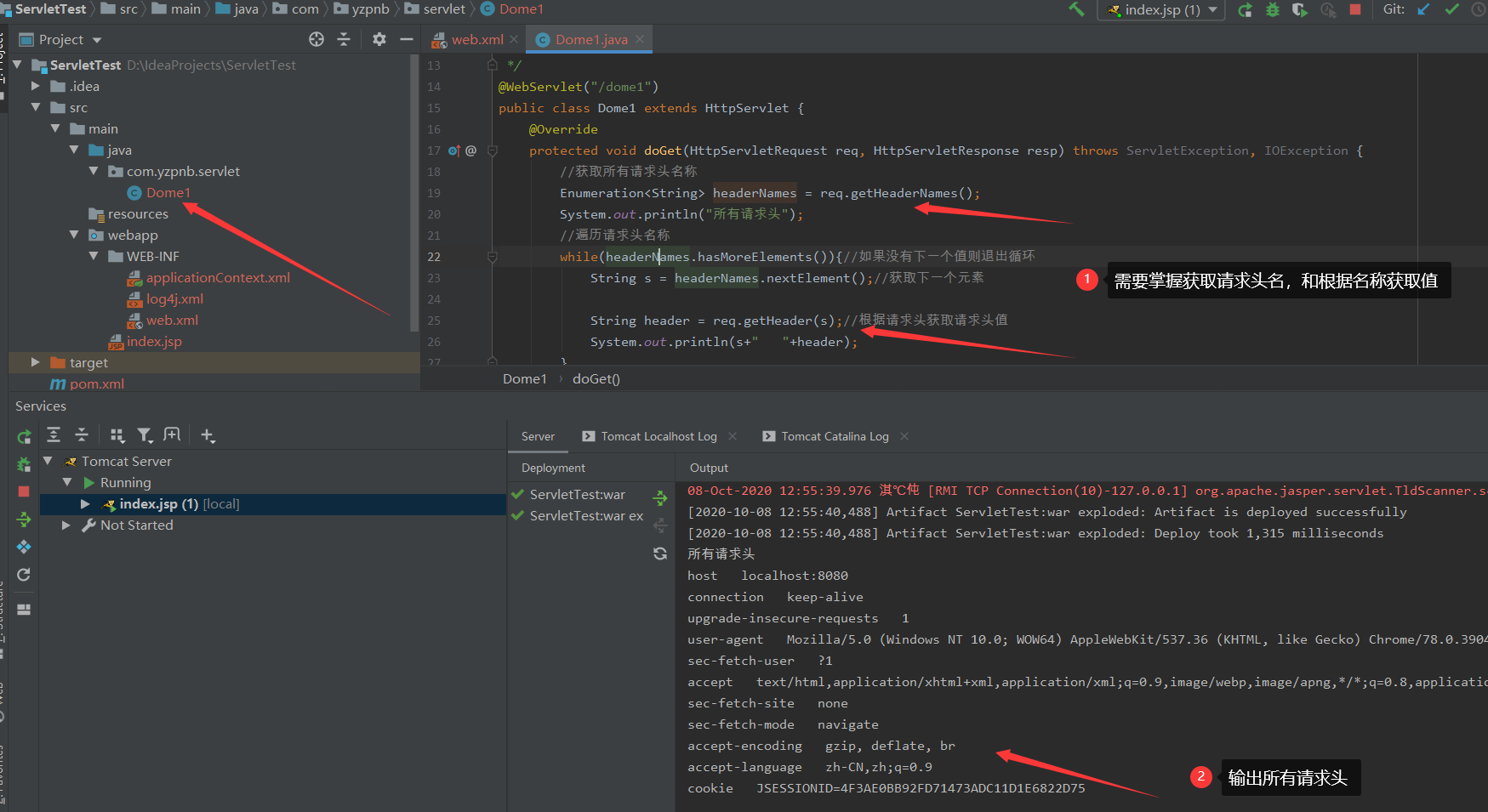Click Update application icon in Services sidebar
The width and height of the screenshot is (1488, 812).
24,520
